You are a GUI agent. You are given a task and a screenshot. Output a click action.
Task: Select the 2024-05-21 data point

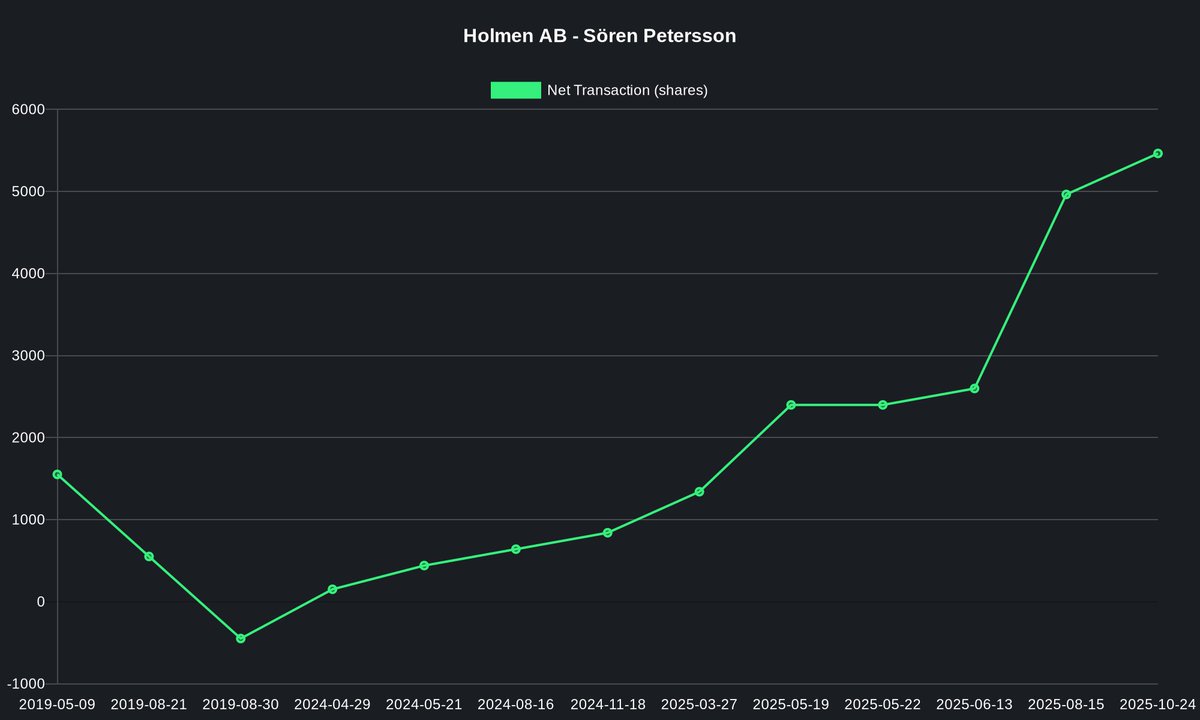424,566
